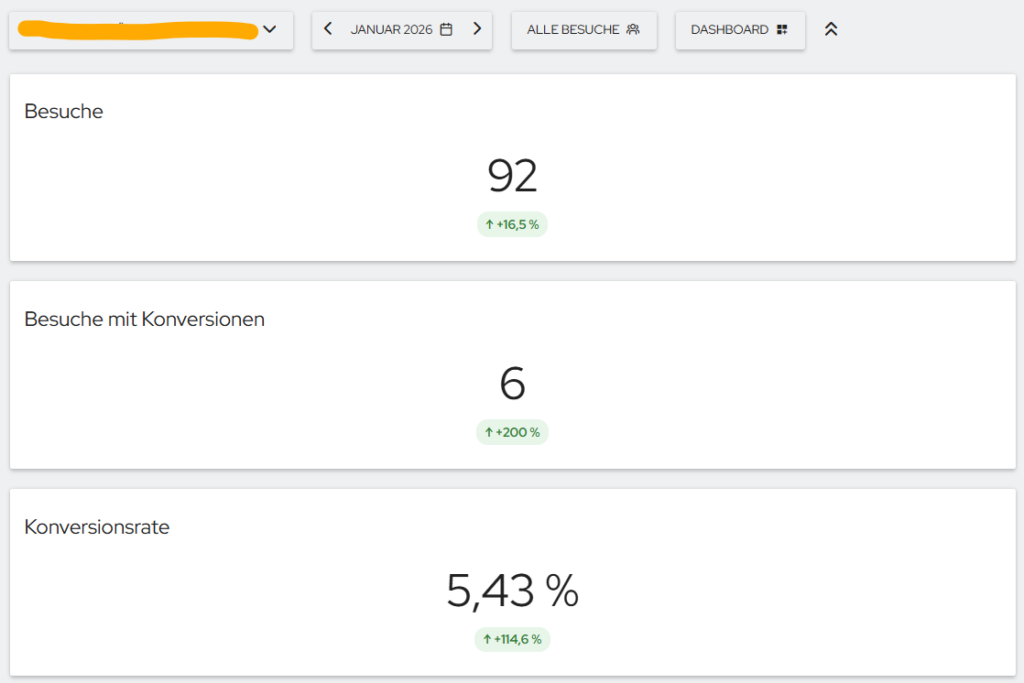Open the redacted website selector field
Viewport: 1024px width, 683px height.
[151, 30]
